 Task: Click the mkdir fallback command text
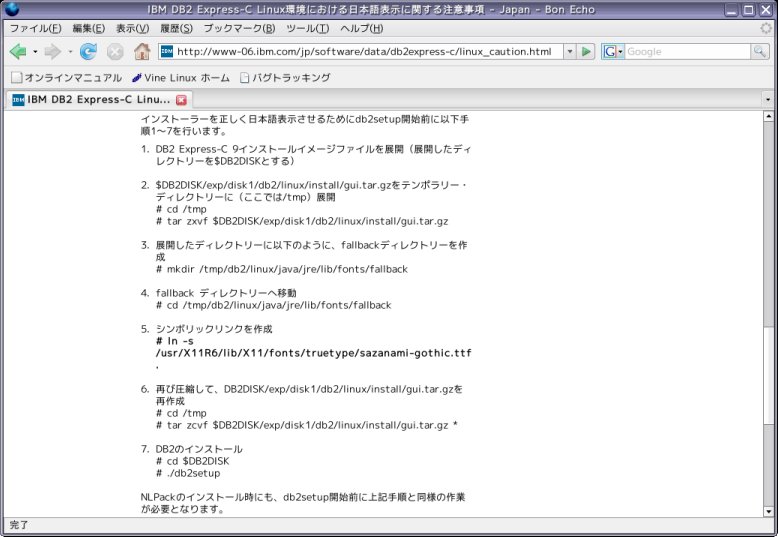pos(281,269)
